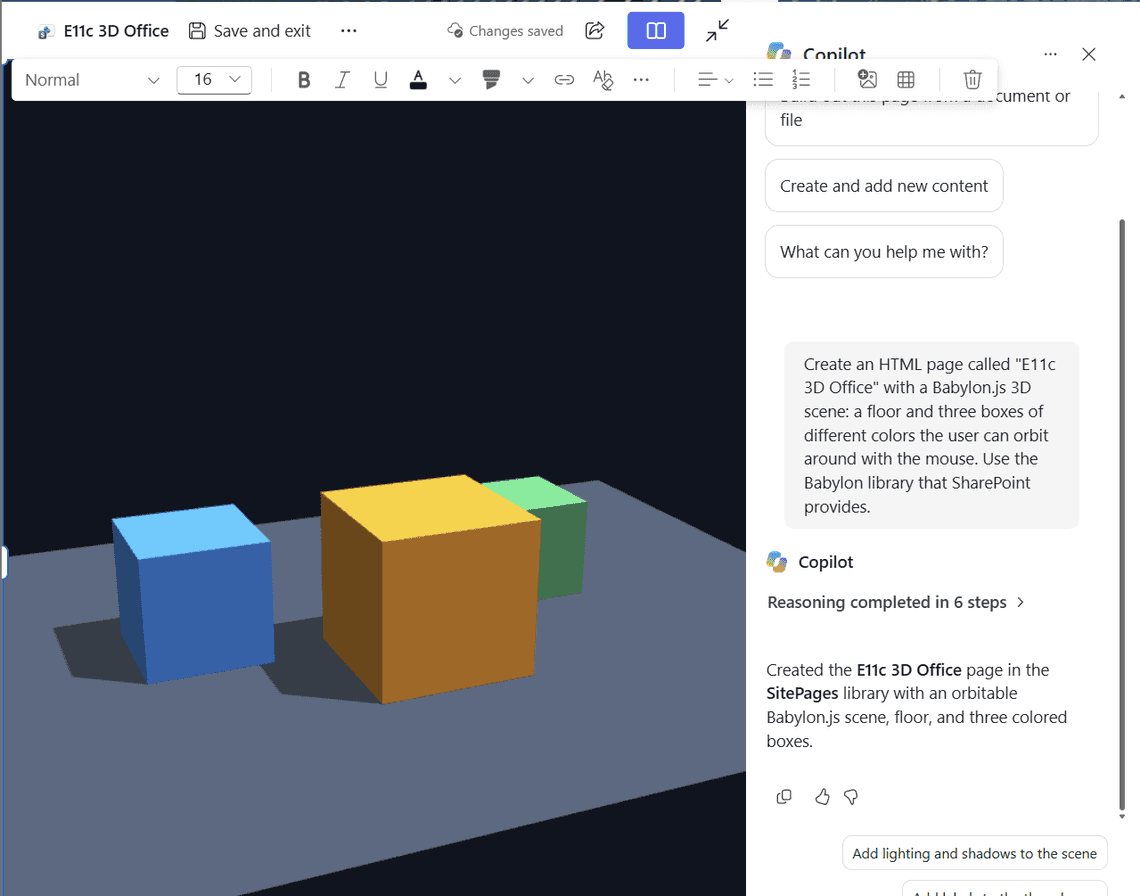Collapse the view with arrows icon

coord(717,31)
